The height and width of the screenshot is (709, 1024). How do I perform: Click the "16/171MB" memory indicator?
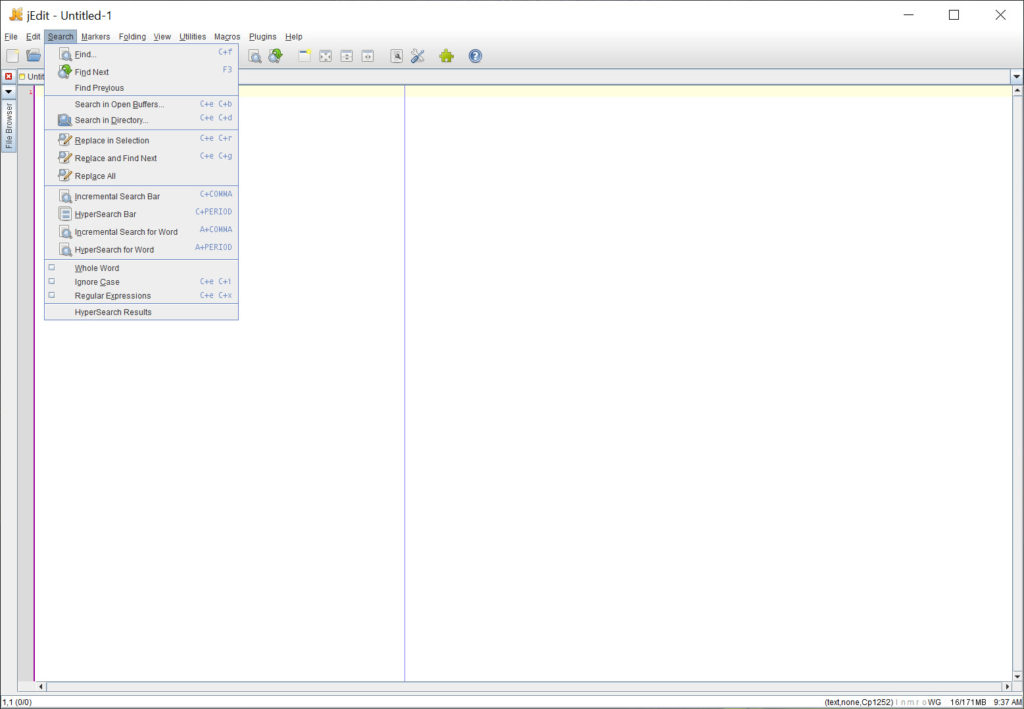968,702
